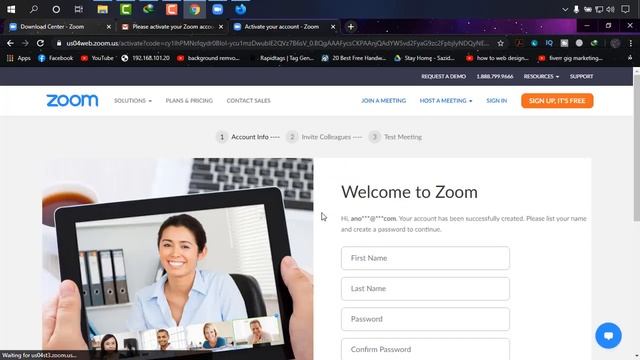The height and width of the screenshot is (360, 640).
Task: Open the SUPPORT link
Action: (x=581, y=76)
